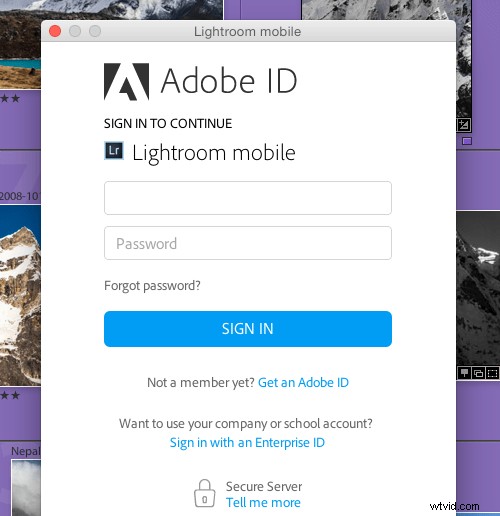Viewport: 500px width, 516px height.
Task: Click the collection membership badge icon
Action: click(x=478, y=373)
